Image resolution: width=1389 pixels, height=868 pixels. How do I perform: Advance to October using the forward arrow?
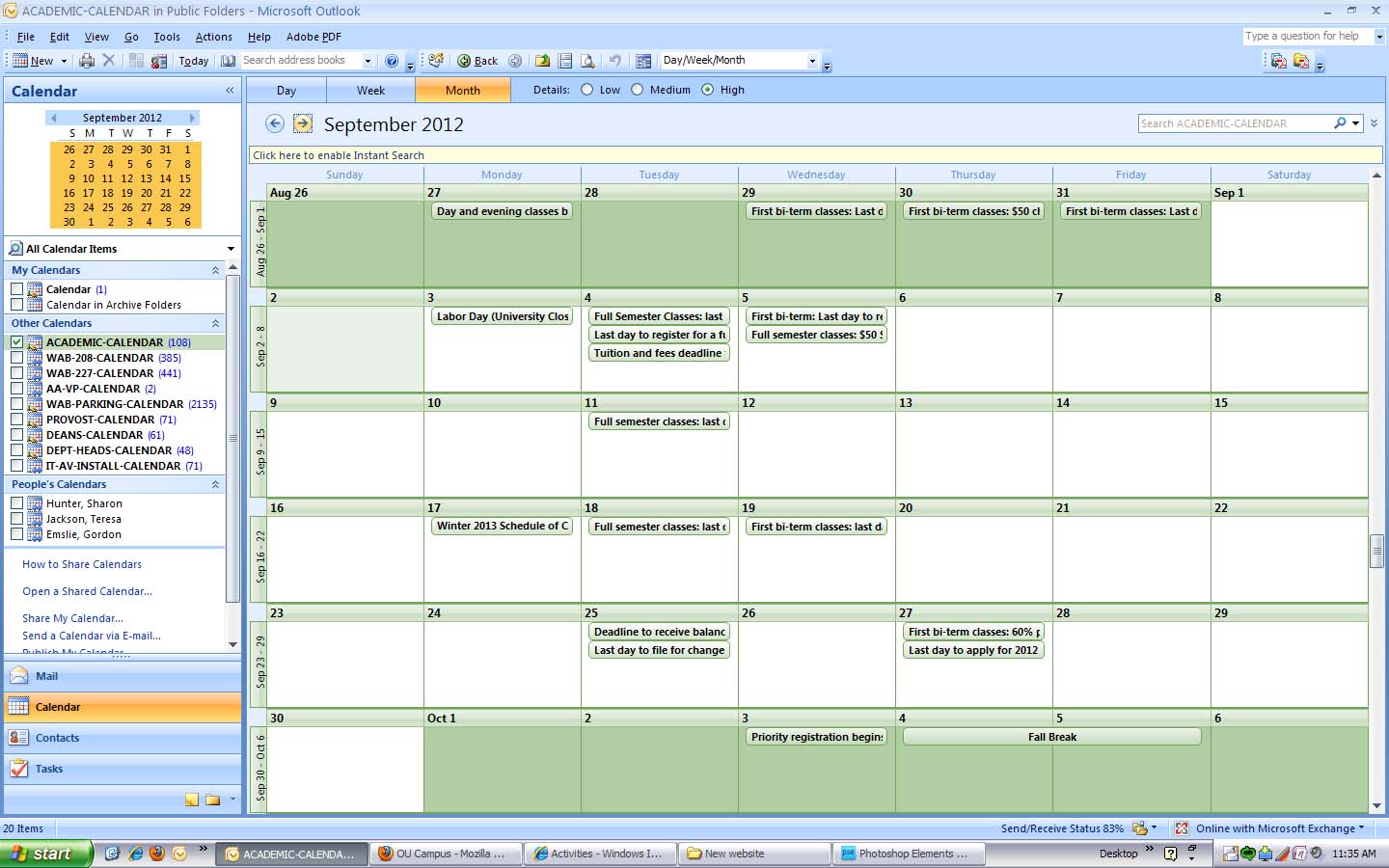point(302,123)
